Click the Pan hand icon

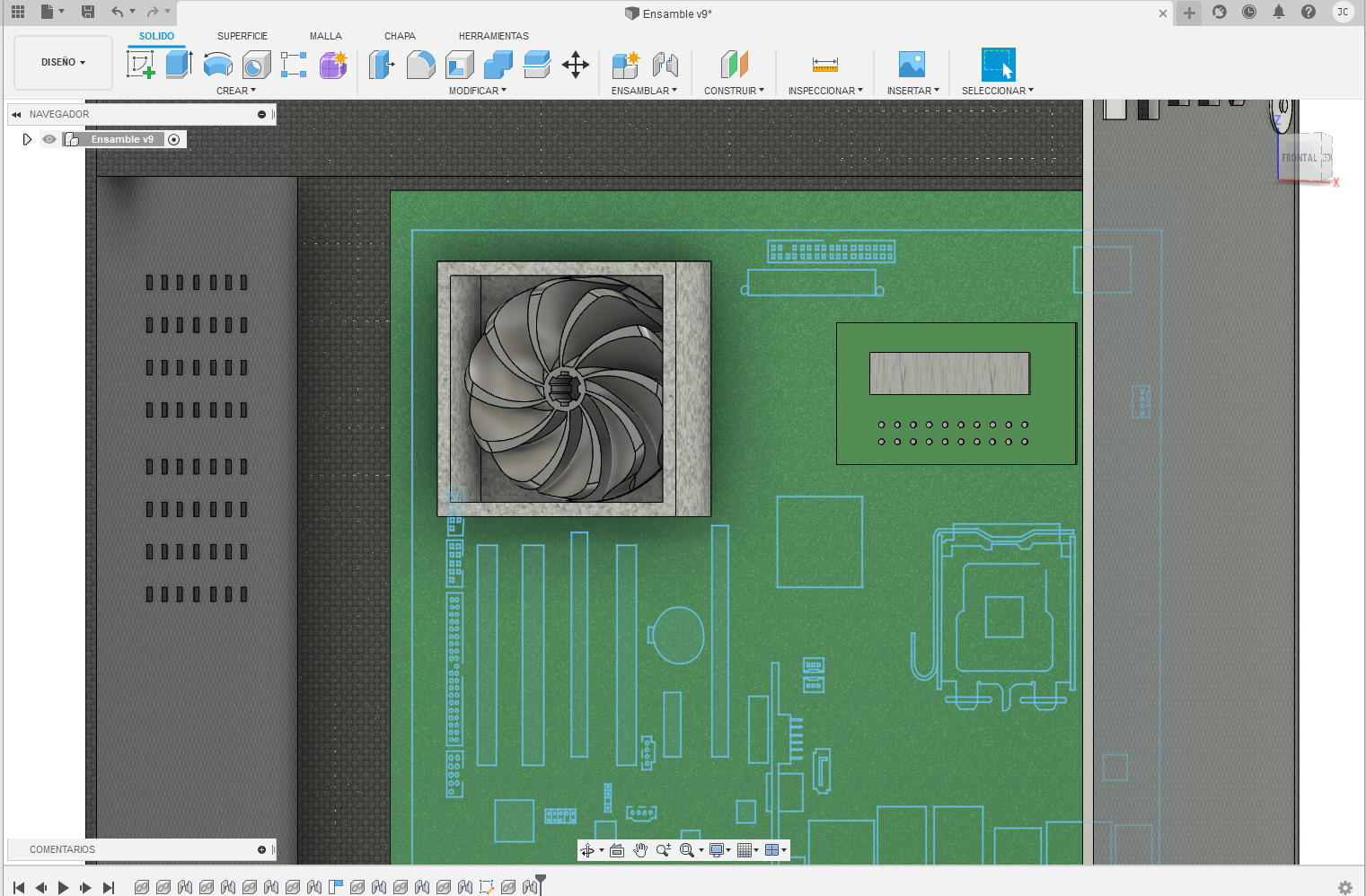[x=640, y=850]
